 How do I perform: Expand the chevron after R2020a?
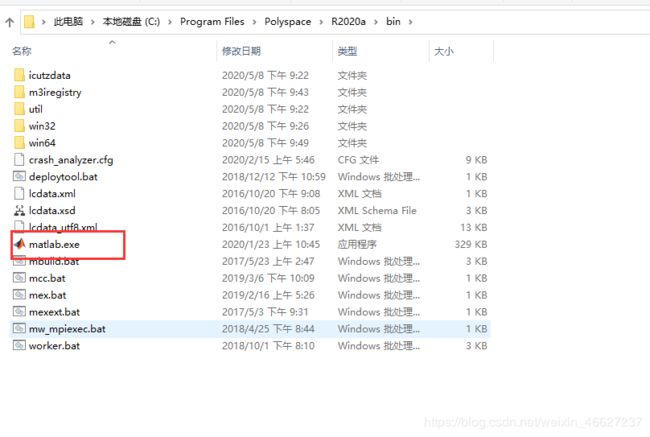pyautogui.click(x=376, y=22)
